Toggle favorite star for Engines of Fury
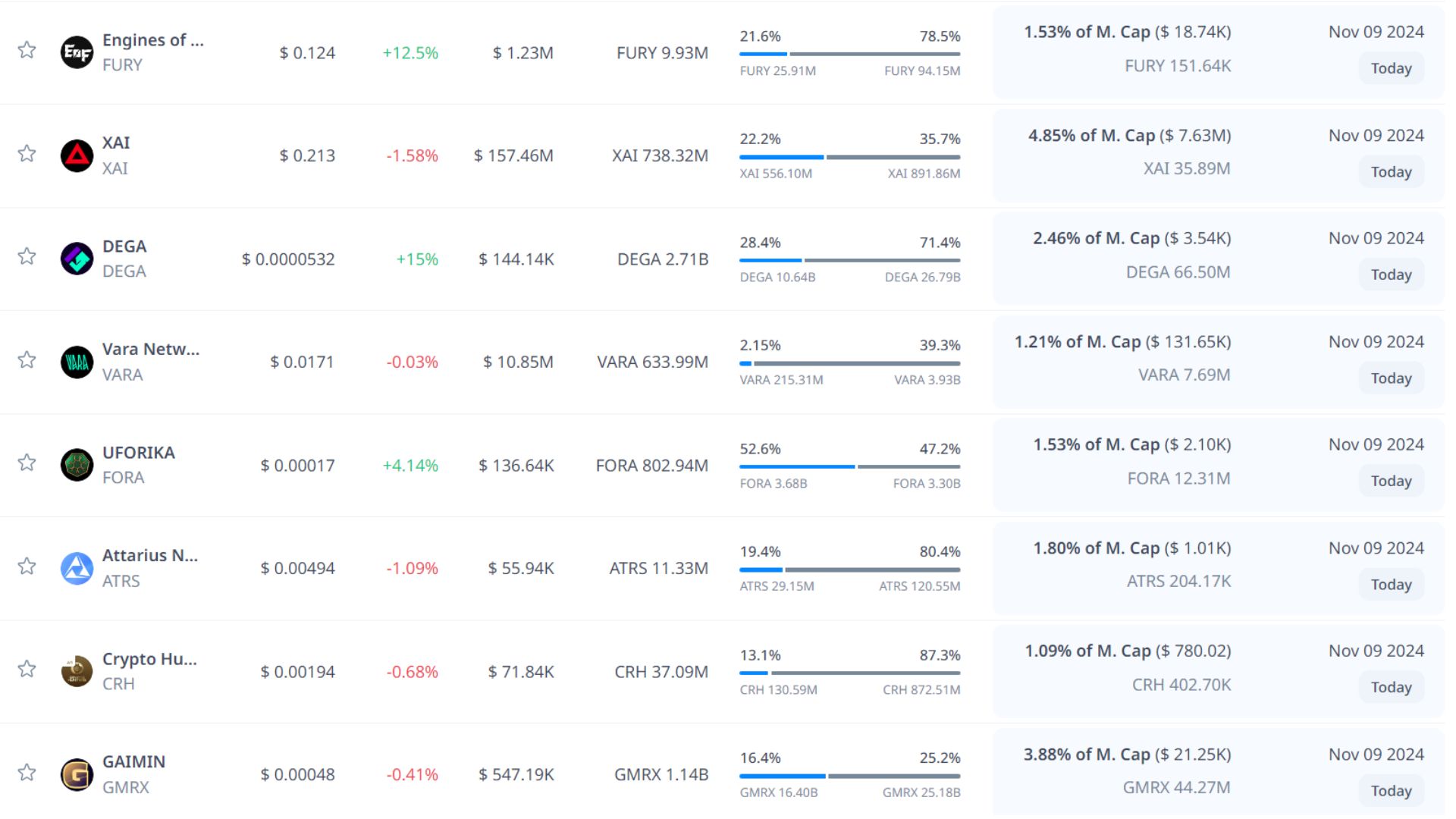The height and width of the screenshot is (819, 1456). 27,50
